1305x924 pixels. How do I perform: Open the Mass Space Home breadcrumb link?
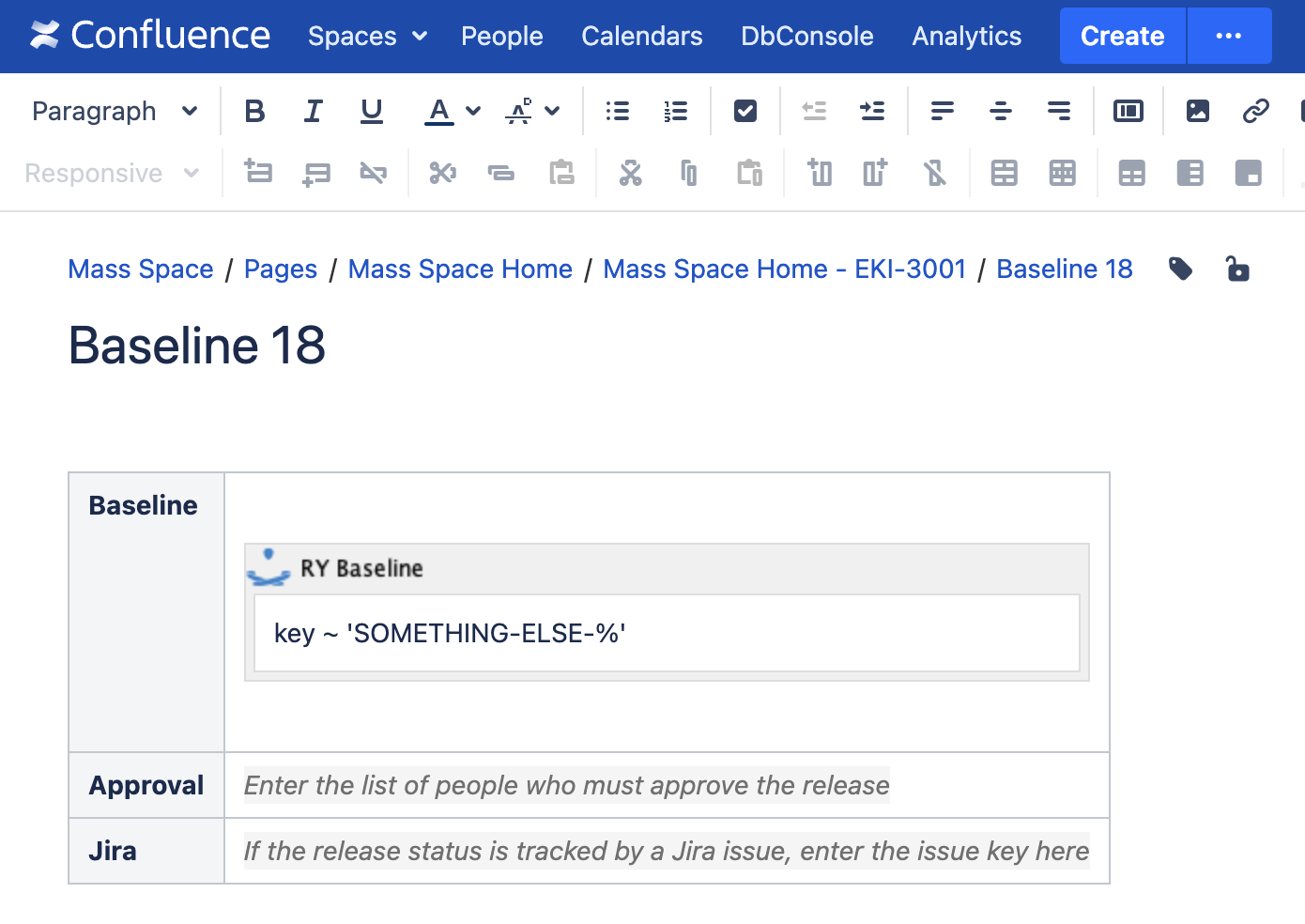(x=460, y=269)
